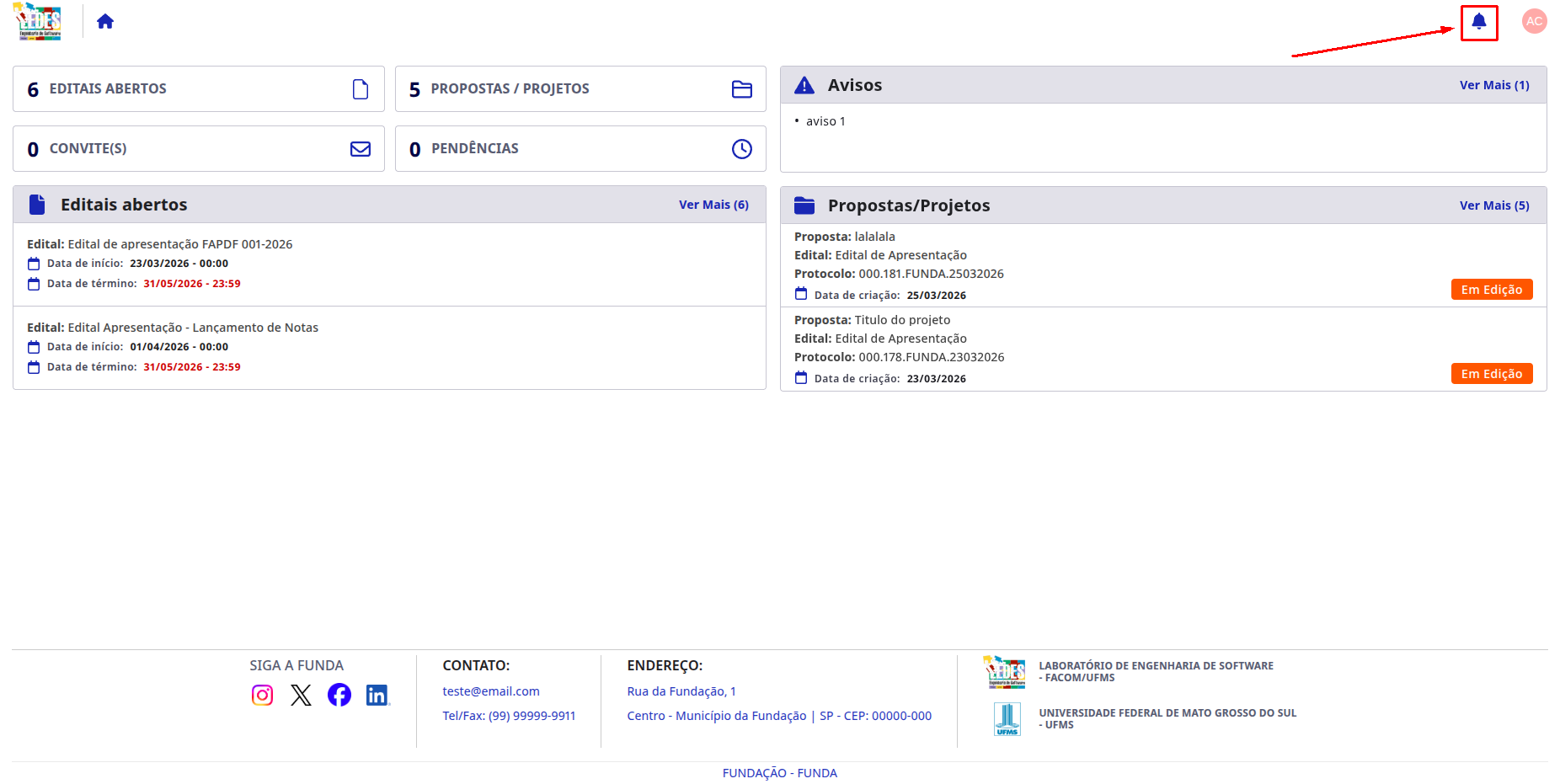
Task: Open the notifications bell
Action: [1479, 22]
